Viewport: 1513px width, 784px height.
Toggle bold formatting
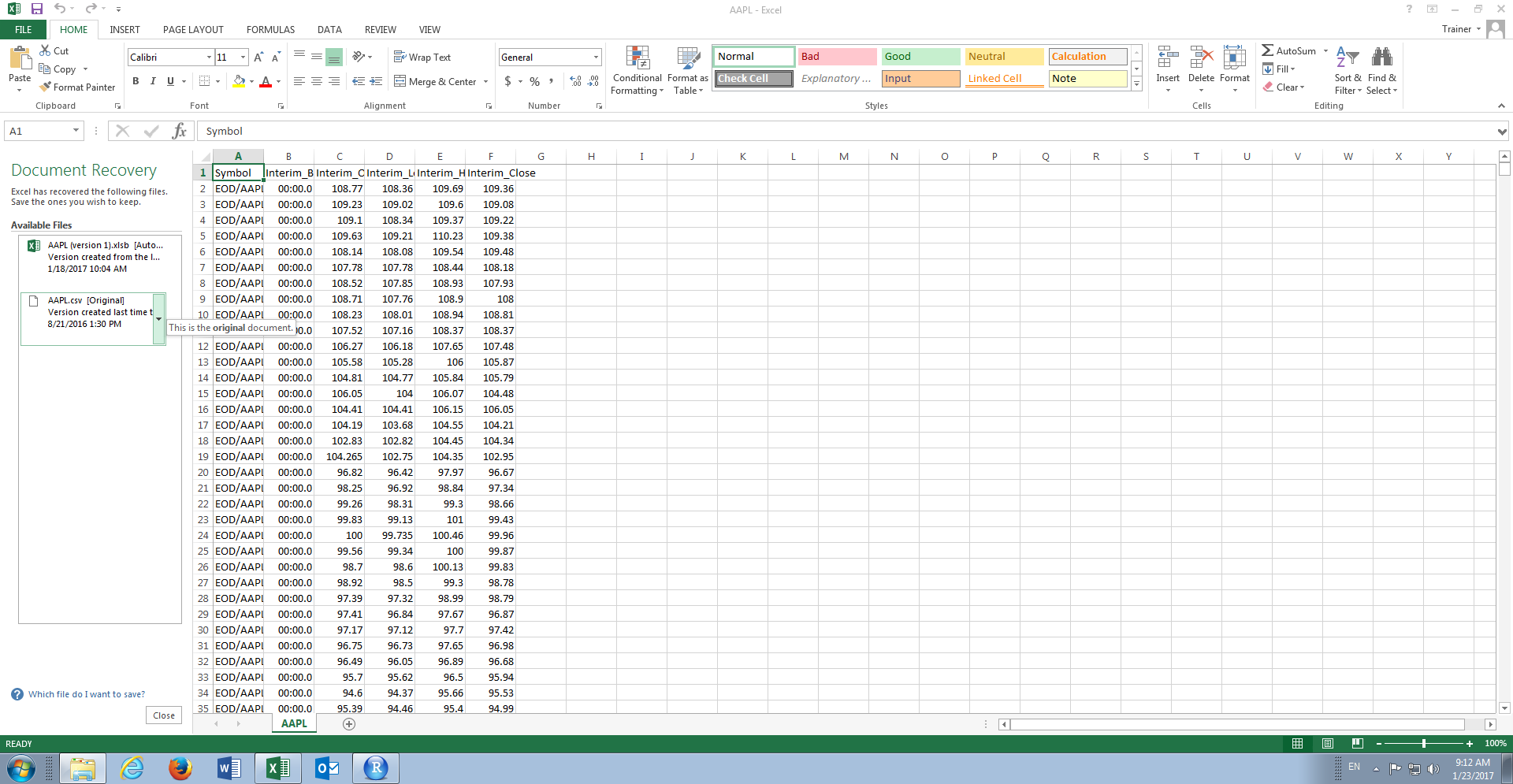pyautogui.click(x=136, y=80)
